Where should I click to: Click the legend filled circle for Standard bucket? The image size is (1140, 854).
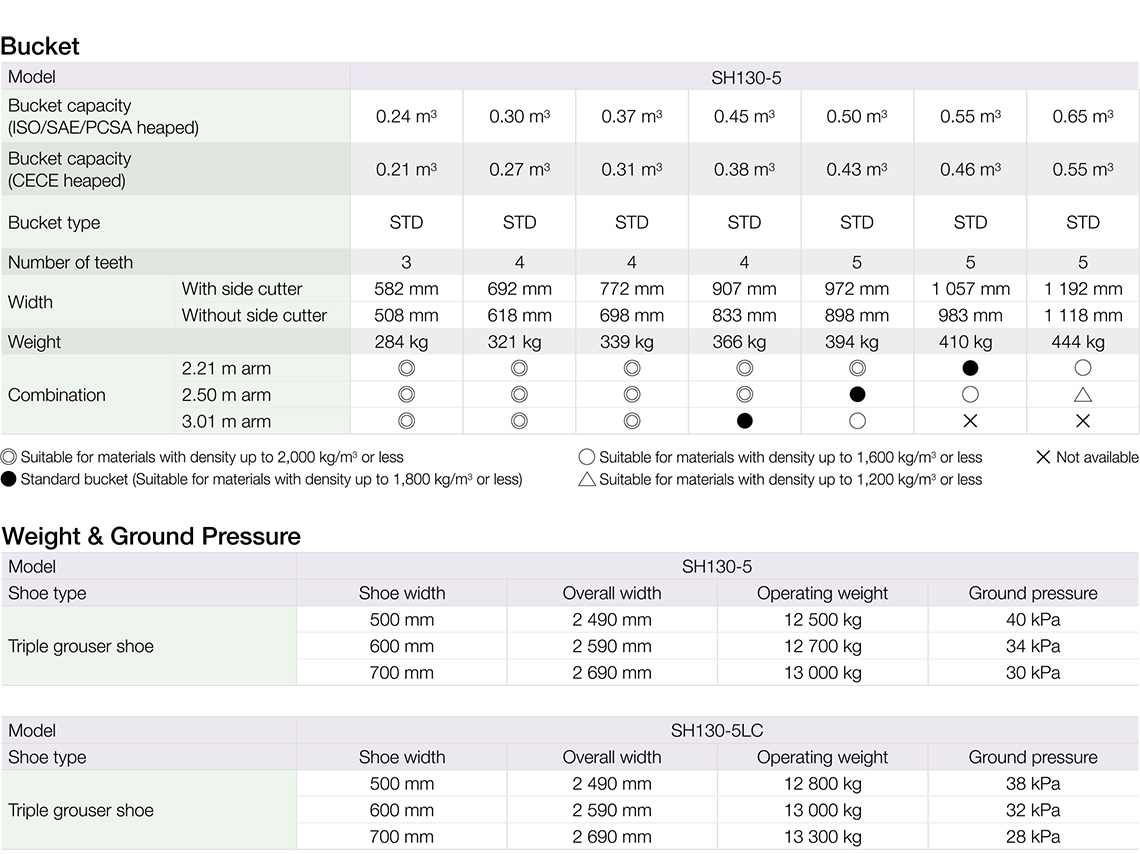(9, 479)
